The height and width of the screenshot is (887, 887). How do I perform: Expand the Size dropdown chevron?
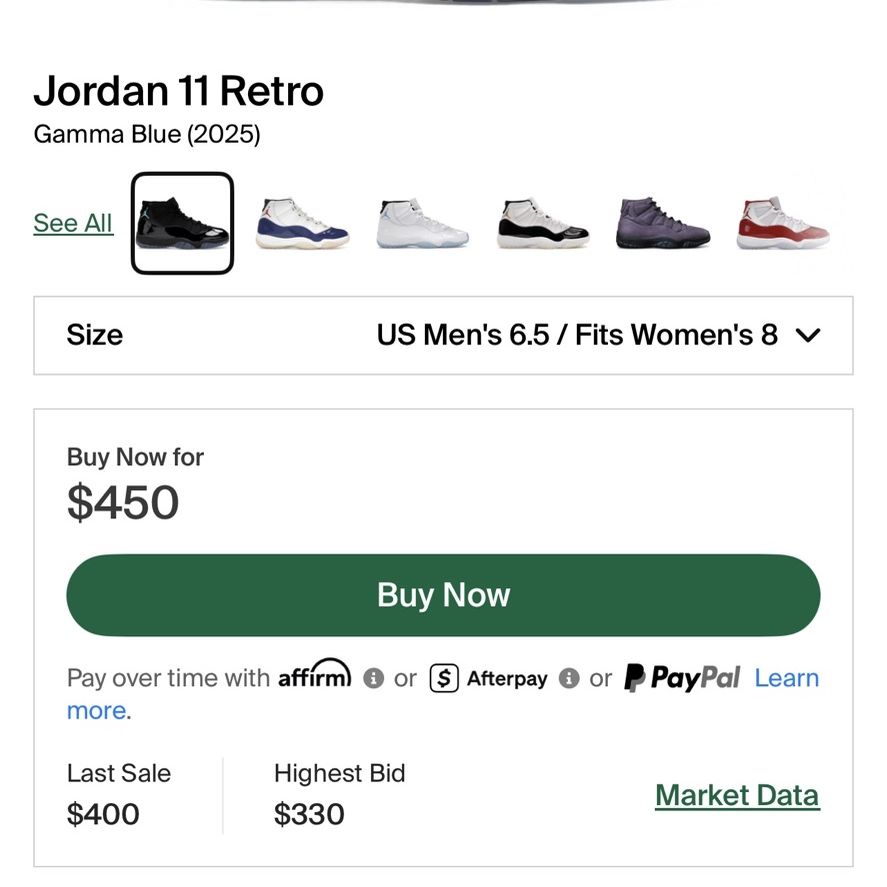pyautogui.click(x=808, y=335)
